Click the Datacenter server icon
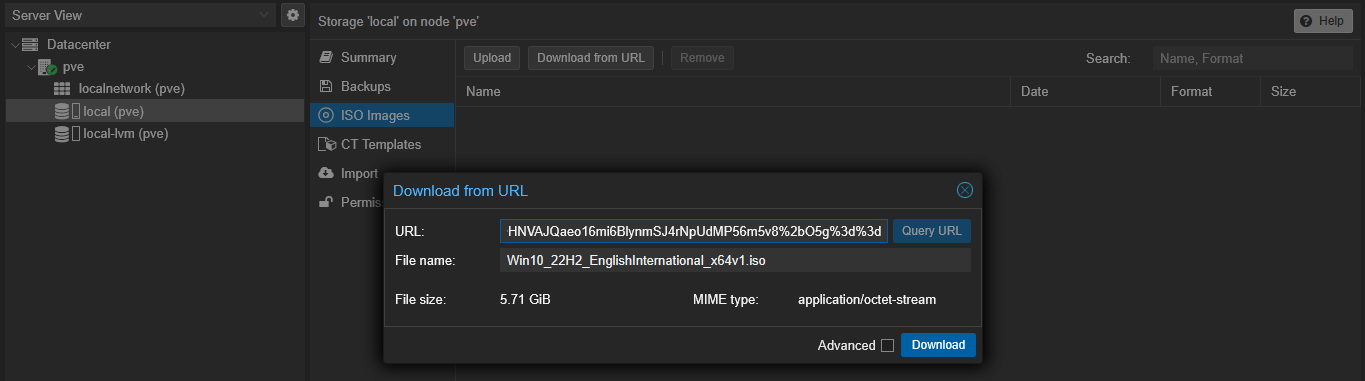This screenshot has height=381, width=1365. [30, 45]
